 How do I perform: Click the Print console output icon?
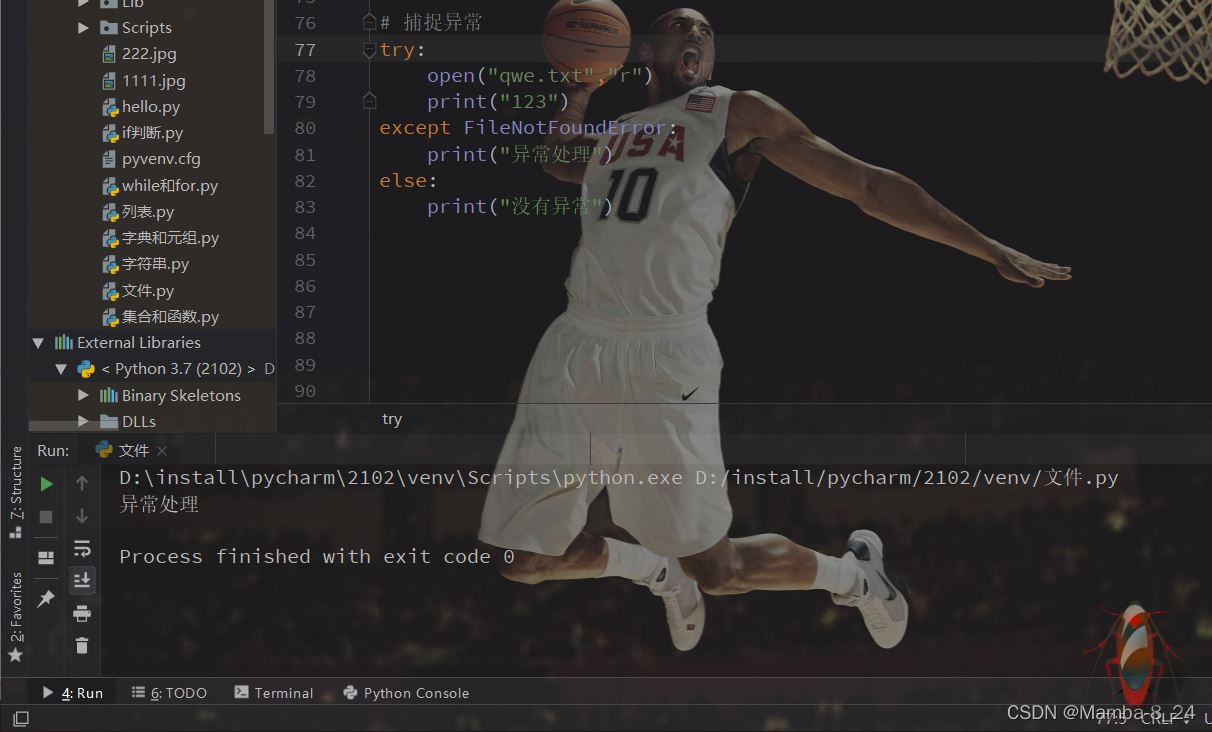point(82,614)
